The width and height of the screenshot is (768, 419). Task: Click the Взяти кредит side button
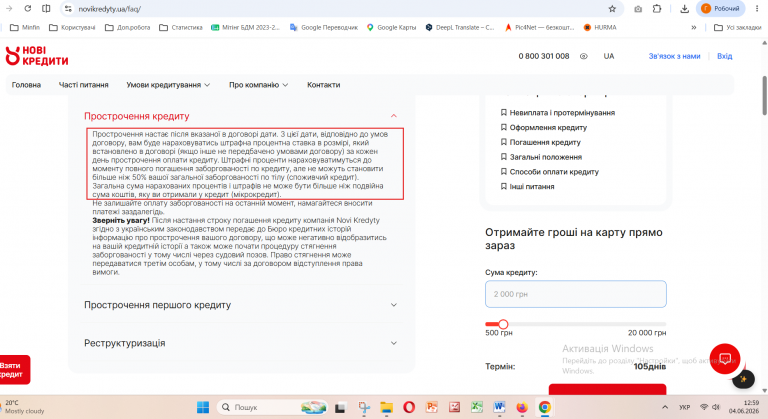tap(15, 370)
